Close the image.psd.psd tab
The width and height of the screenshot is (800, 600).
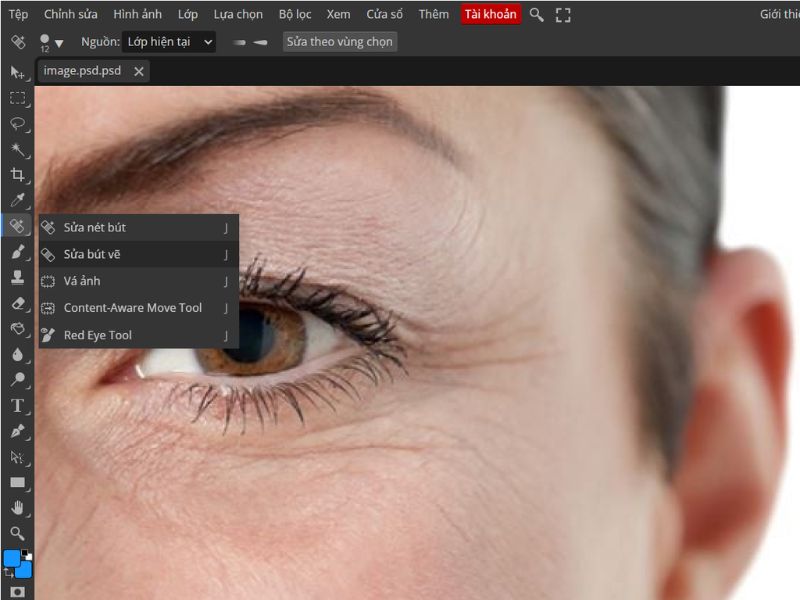139,71
